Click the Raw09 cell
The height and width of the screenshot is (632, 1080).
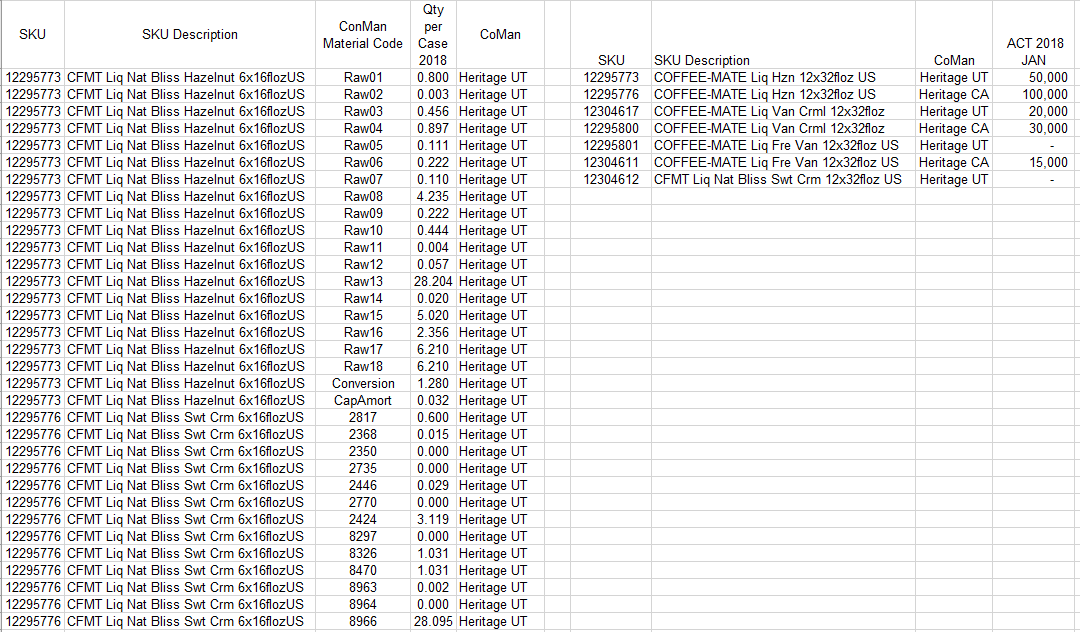coord(363,213)
